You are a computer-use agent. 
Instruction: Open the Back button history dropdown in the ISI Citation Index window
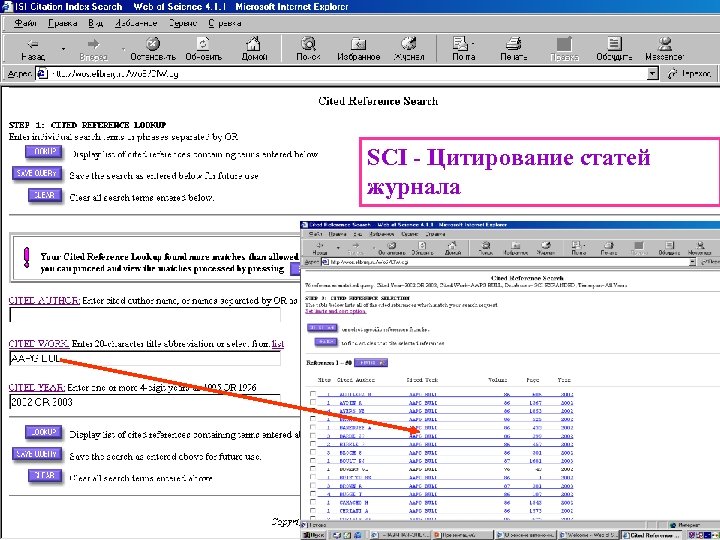click(63, 48)
